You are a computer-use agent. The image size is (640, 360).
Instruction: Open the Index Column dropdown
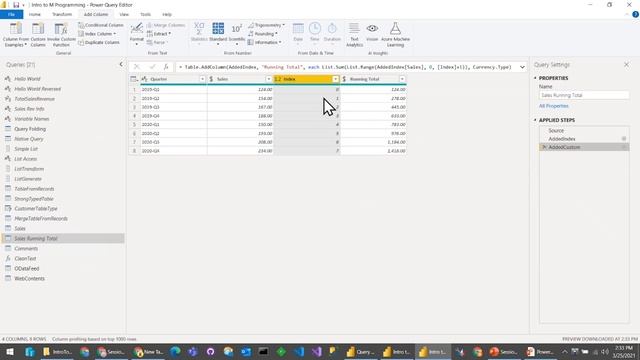point(97,33)
